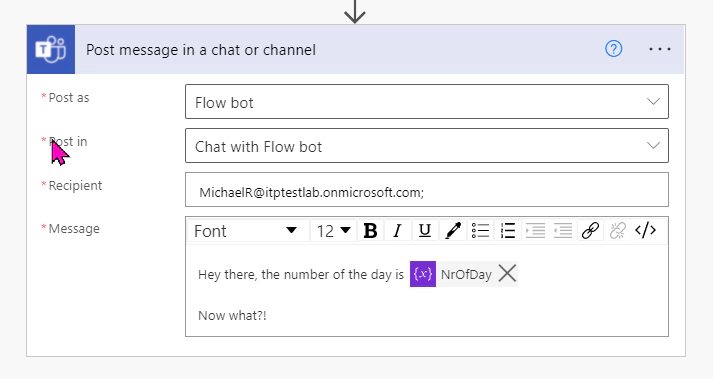Insert a bulleted list
This screenshot has height=379, width=713.
click(480, 231)
